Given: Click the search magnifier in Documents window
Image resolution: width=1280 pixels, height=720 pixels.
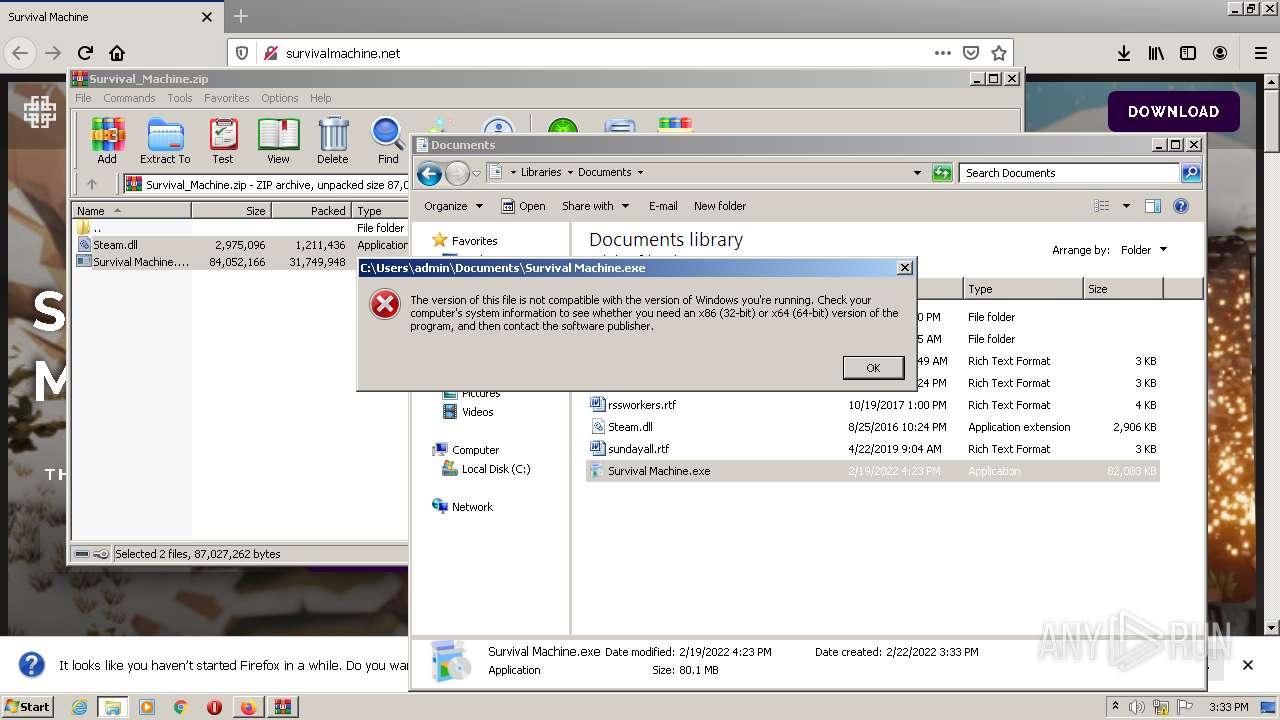Looking at the screenshot, I should point(1190,173).
